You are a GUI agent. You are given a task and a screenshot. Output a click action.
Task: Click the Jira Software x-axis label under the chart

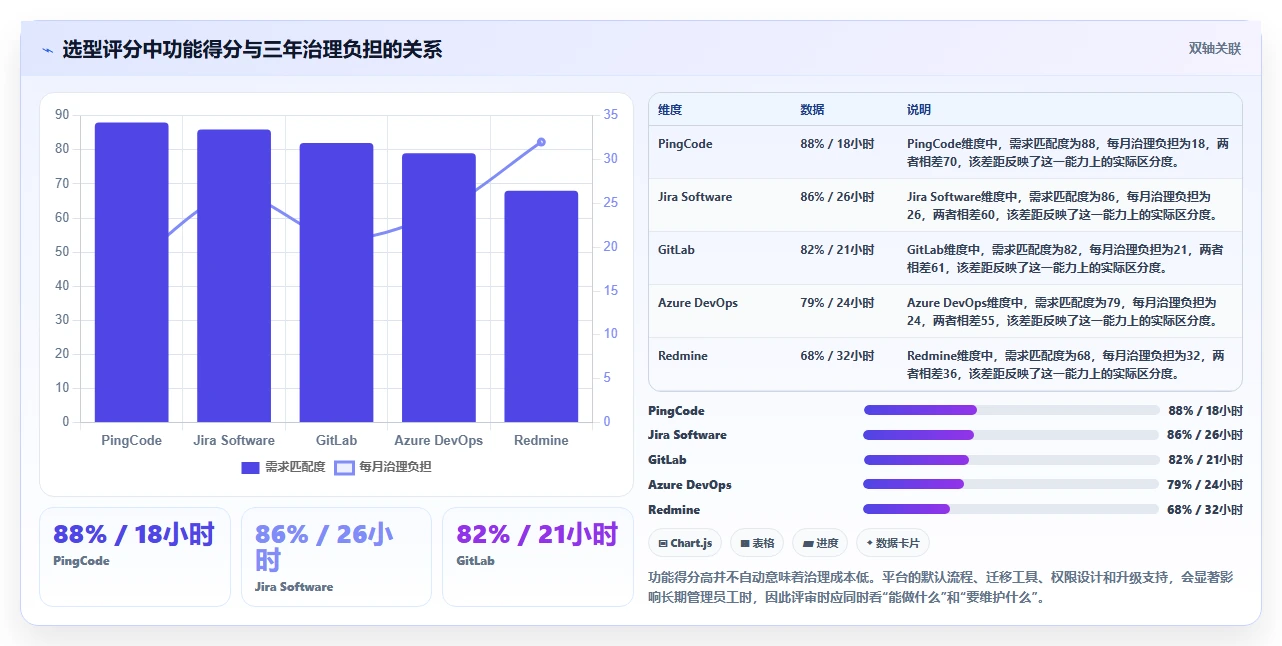click(234, 440)
